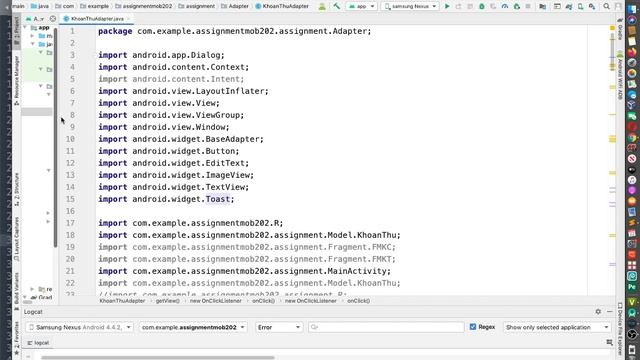This screenshot has width=640, height=360.
Task: Open Show only selected application filter dropdown
Action: pyautogui.click(x=557, y=327)
